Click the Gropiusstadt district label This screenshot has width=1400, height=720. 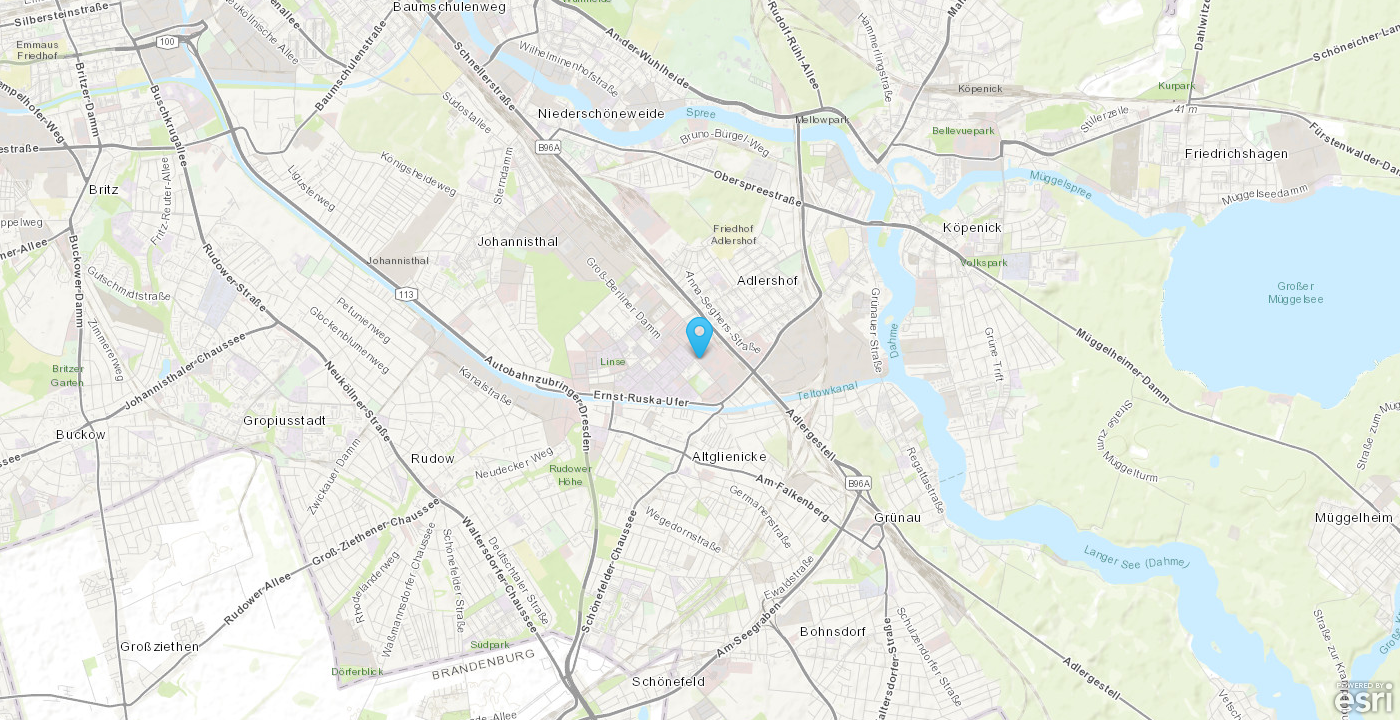coord(284,420)
